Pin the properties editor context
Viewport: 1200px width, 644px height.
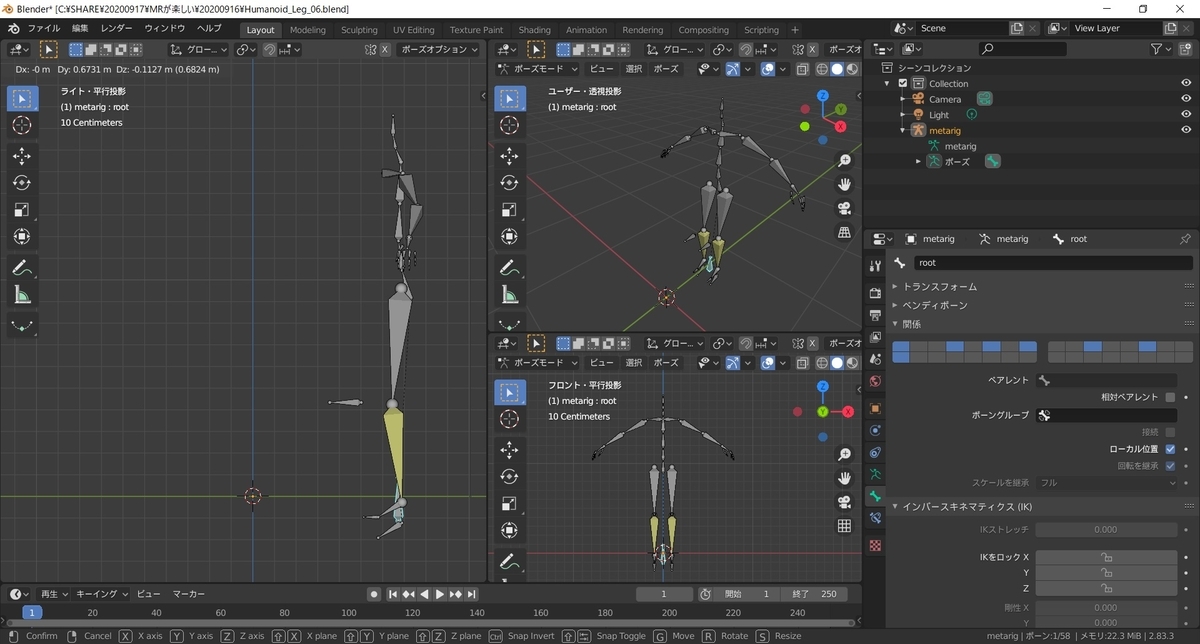point(1185,239)
